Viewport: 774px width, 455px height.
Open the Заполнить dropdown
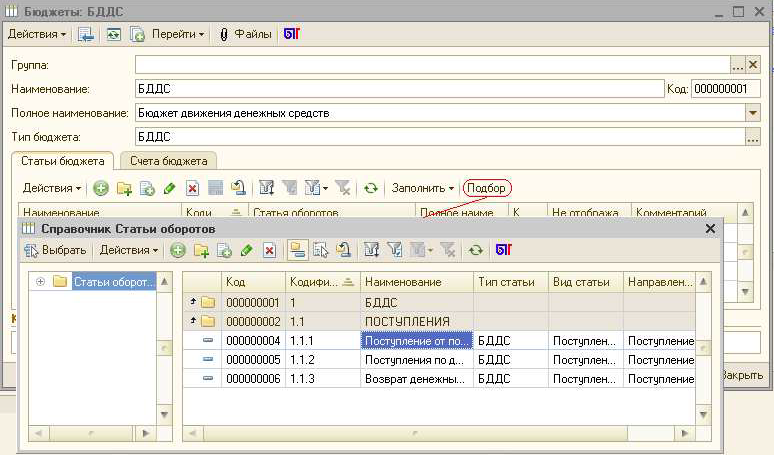[423, 188]
